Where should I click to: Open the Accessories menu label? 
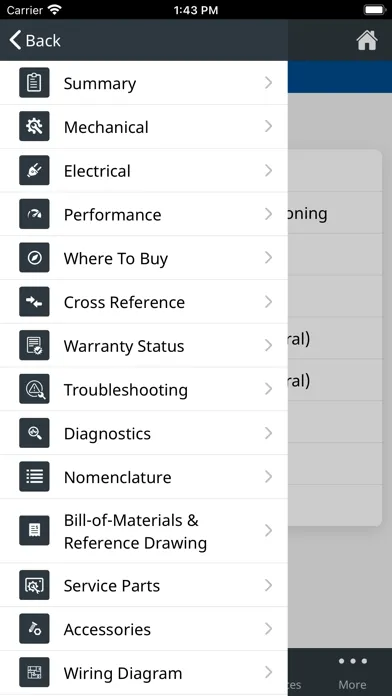[x=107, y=629]
